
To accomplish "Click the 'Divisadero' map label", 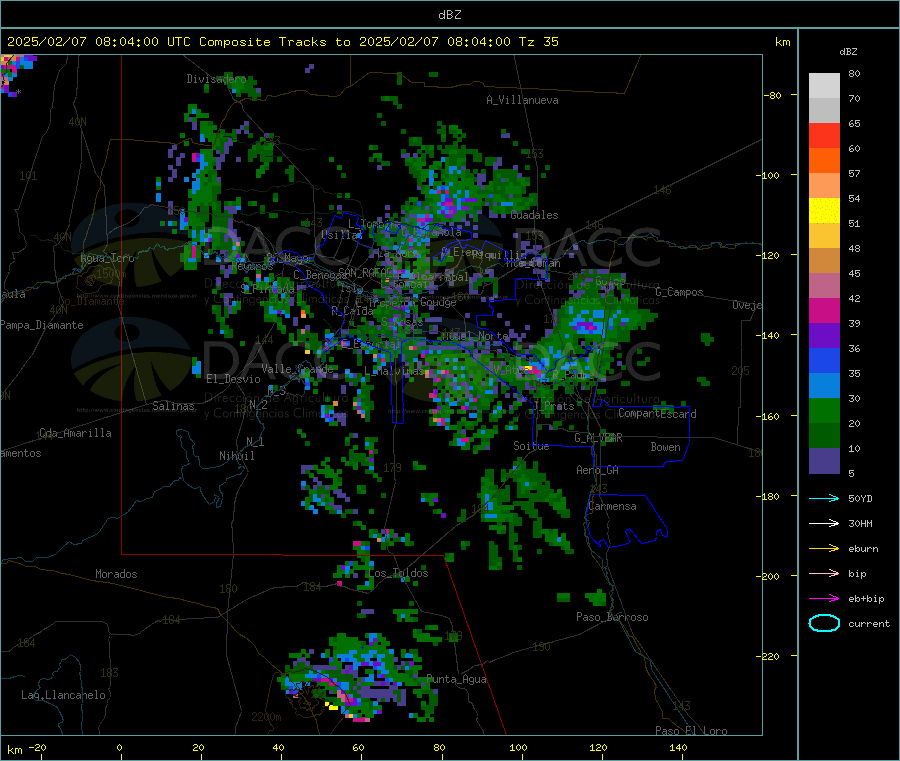I will (216, 79).
